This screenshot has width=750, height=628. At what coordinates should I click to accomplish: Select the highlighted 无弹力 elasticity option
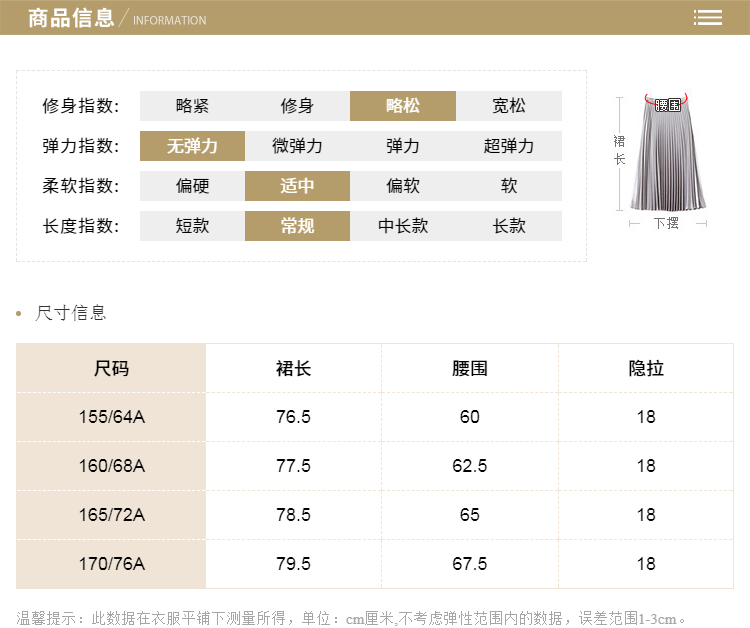point(192,146)
